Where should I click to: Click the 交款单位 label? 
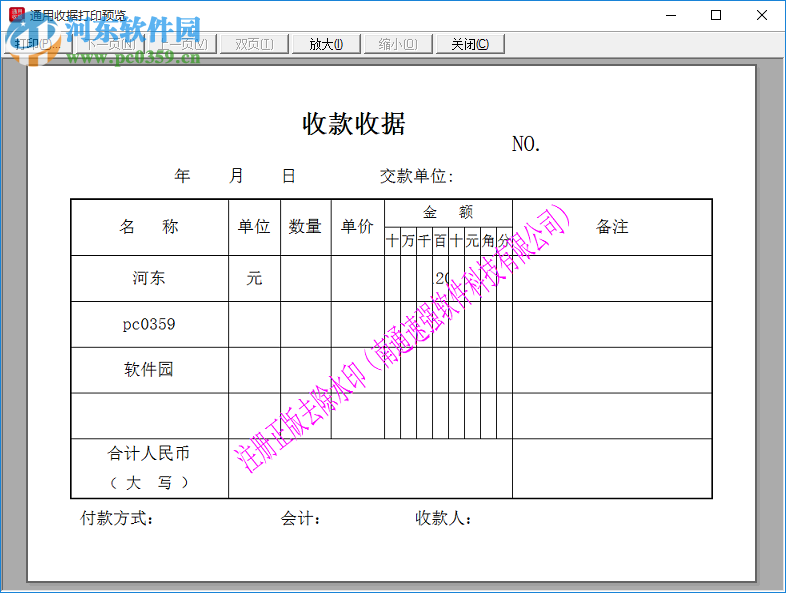pos(416,176)
